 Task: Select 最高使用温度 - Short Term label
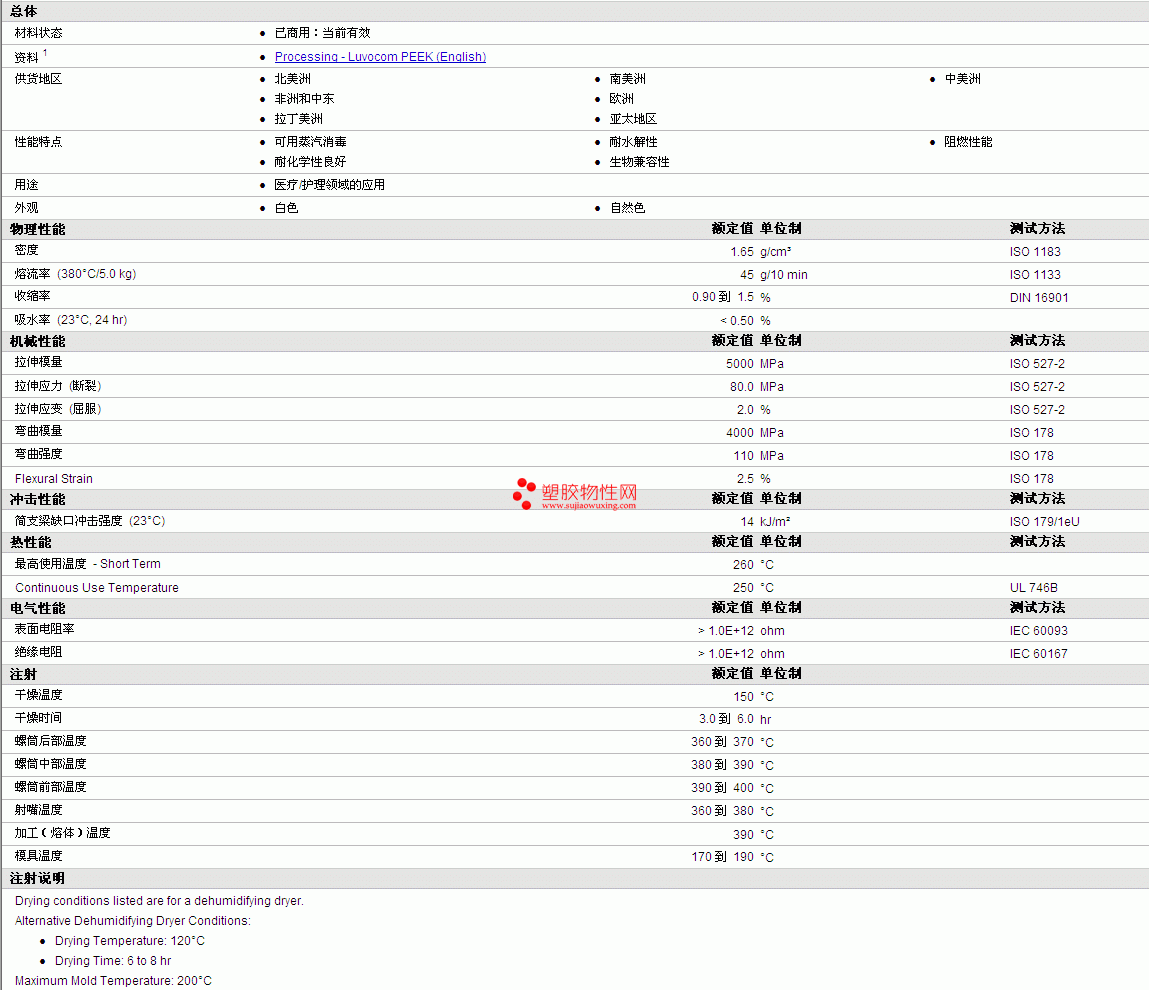pos(88,564)
